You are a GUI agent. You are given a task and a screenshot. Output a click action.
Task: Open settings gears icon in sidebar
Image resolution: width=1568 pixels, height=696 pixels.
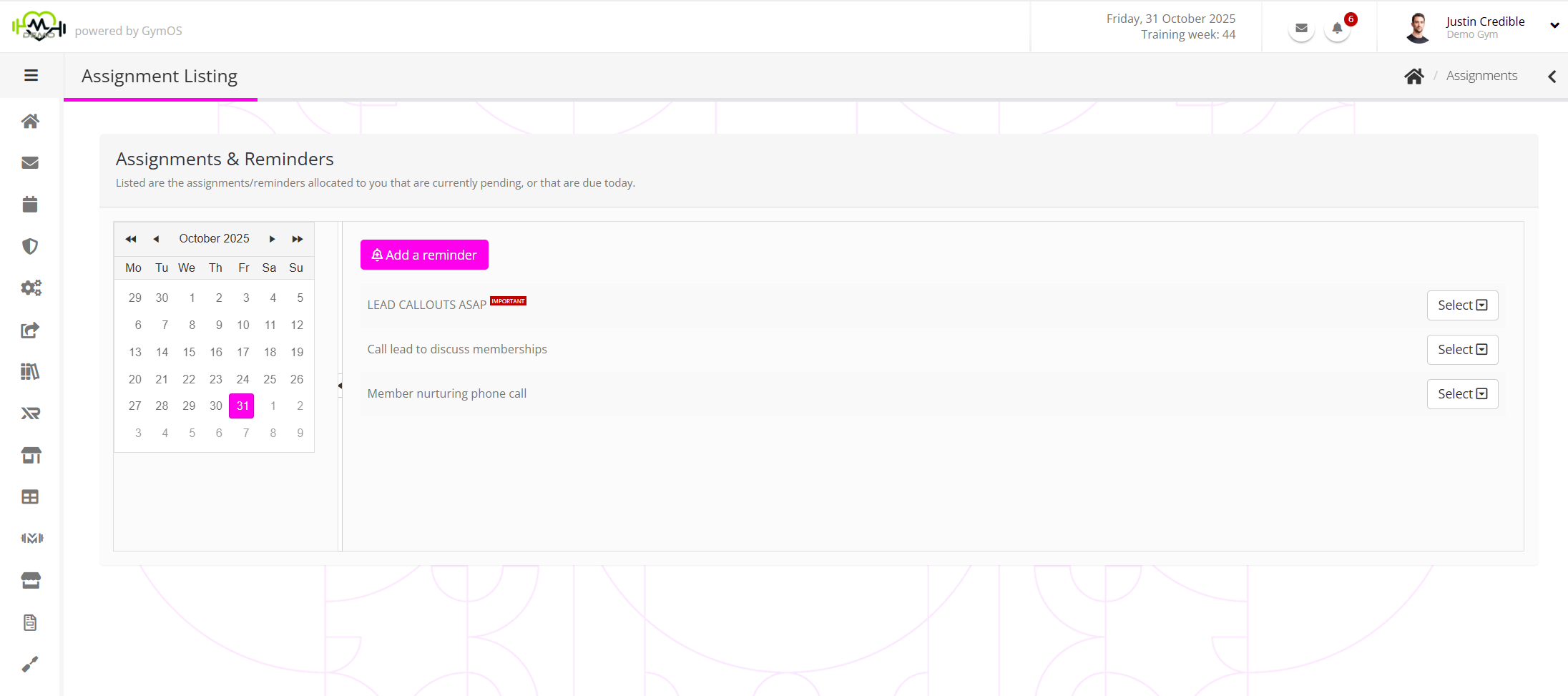[x=30, y=288]
